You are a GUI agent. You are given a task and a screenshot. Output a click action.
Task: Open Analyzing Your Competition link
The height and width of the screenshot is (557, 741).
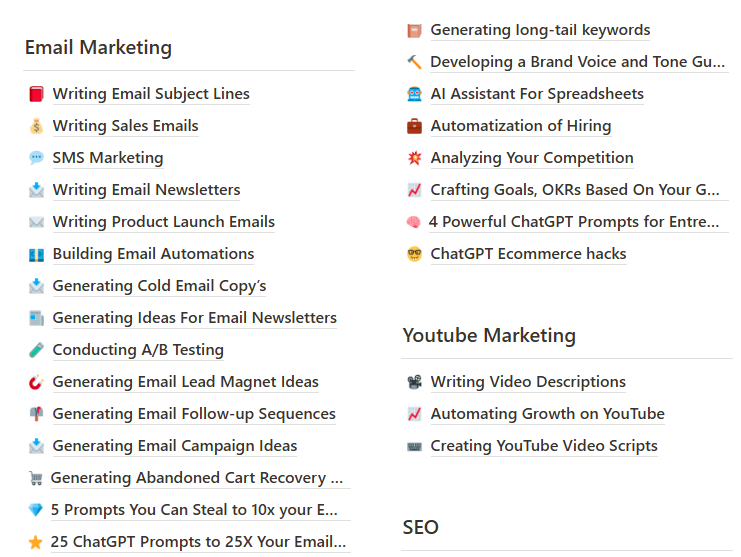[x=532, y=158]
